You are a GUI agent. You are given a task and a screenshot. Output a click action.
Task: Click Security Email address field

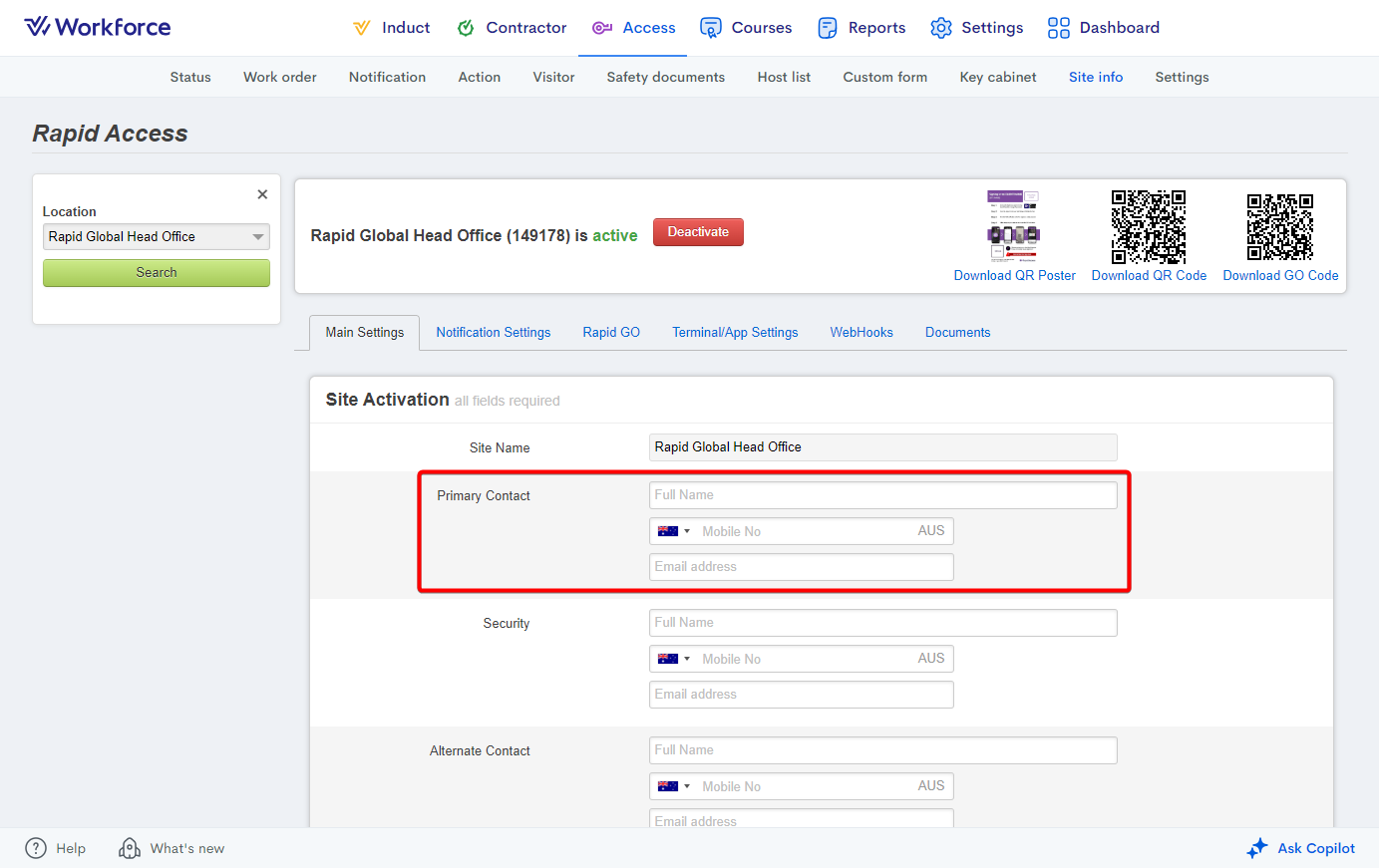point(802,695)
